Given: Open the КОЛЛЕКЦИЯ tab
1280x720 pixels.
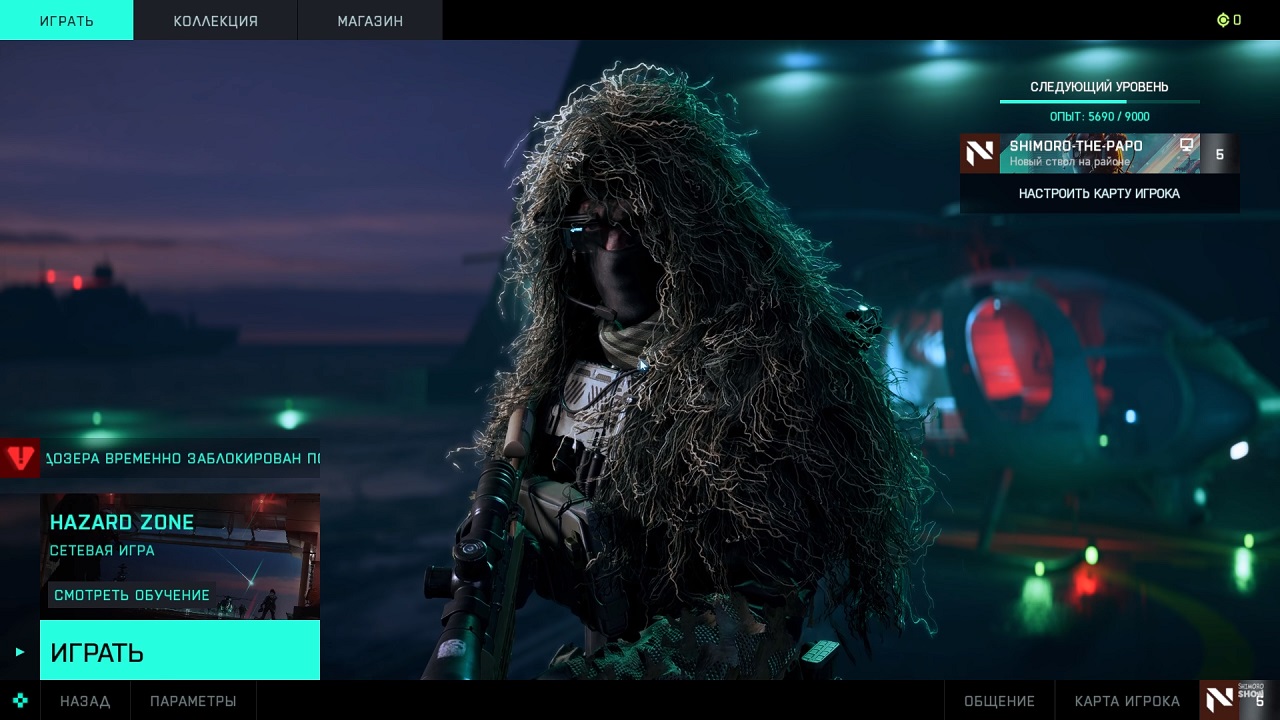Looking at the screenshot, I should click(215, 20).
